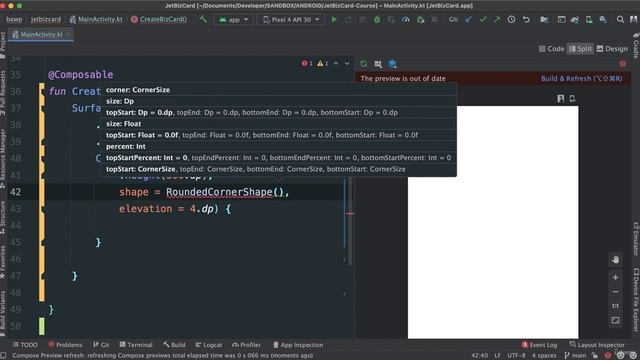Open the Build tool window tab
The width and height of the screenshot is (640, 360).
point(174,345)
